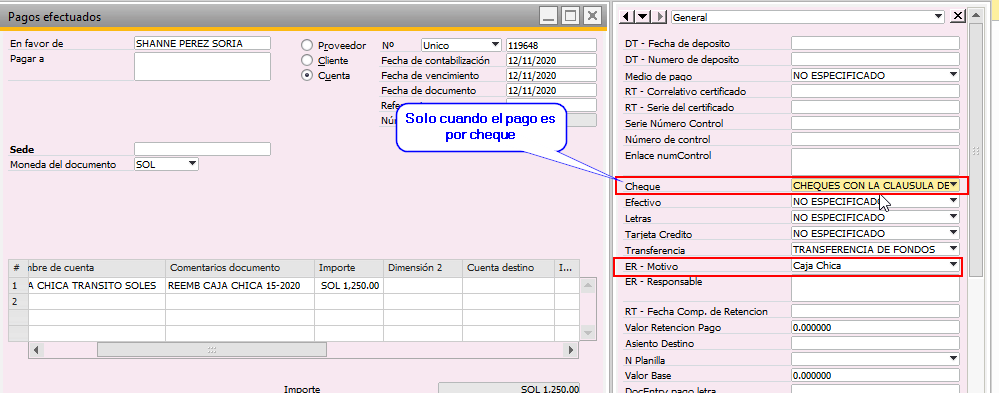This screenshot has width=999, height=393.
Task: Click the Importe total field SOL 1,250.00
Action: [x=510, y=389]
